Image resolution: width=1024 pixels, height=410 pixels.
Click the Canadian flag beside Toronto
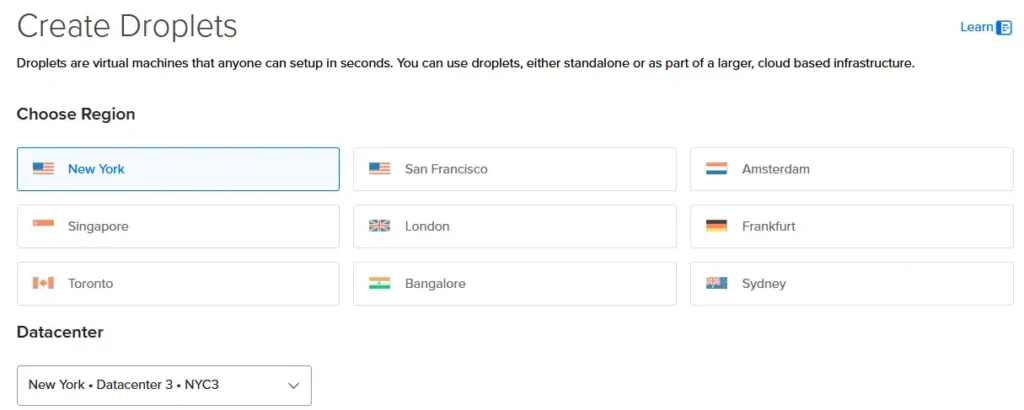coord(43,283)
